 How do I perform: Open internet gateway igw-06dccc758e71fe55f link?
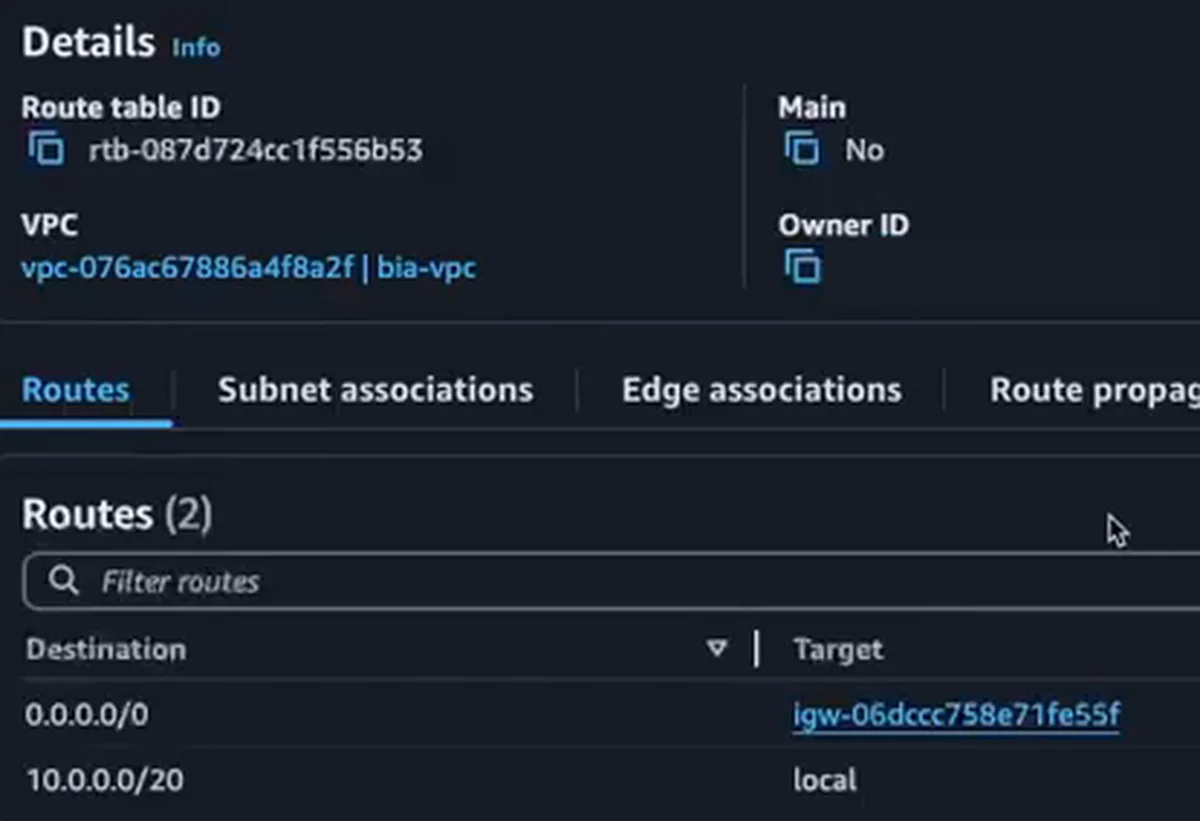[956, 715]
